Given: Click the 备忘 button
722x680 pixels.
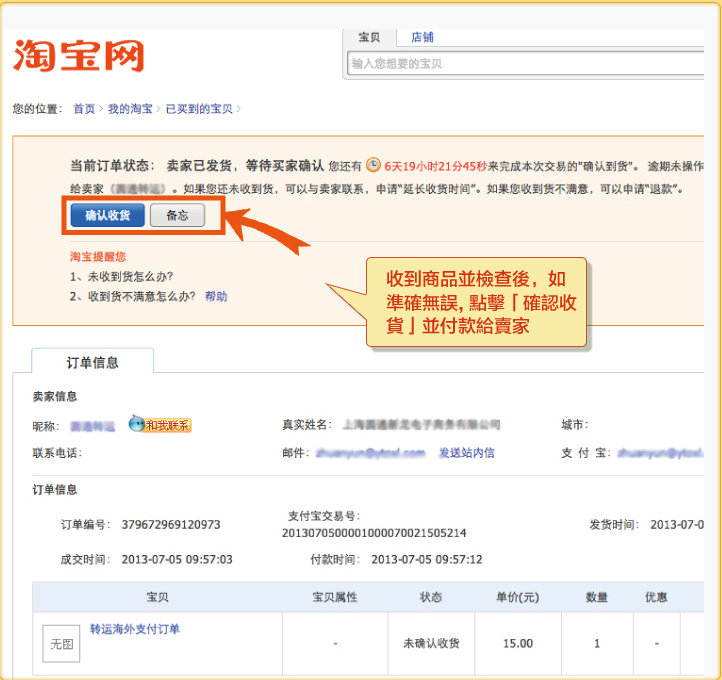Looking at the screenshot, I should click(177, 215).
